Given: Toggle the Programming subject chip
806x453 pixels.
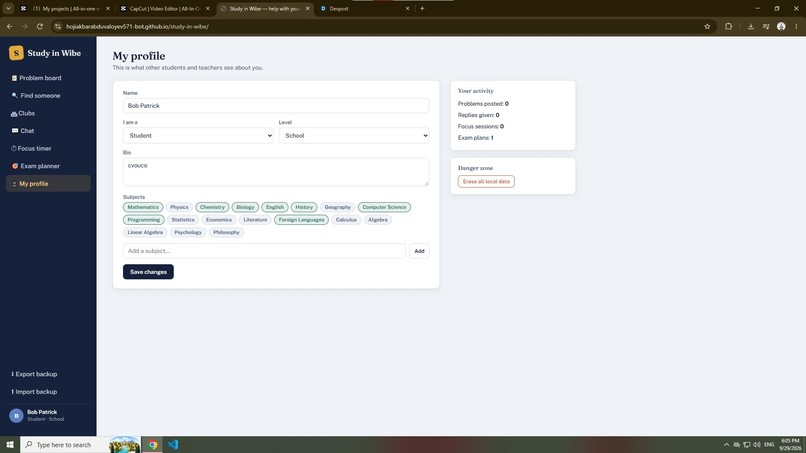Looking at the screenshot, I should [x=144, y=220].
